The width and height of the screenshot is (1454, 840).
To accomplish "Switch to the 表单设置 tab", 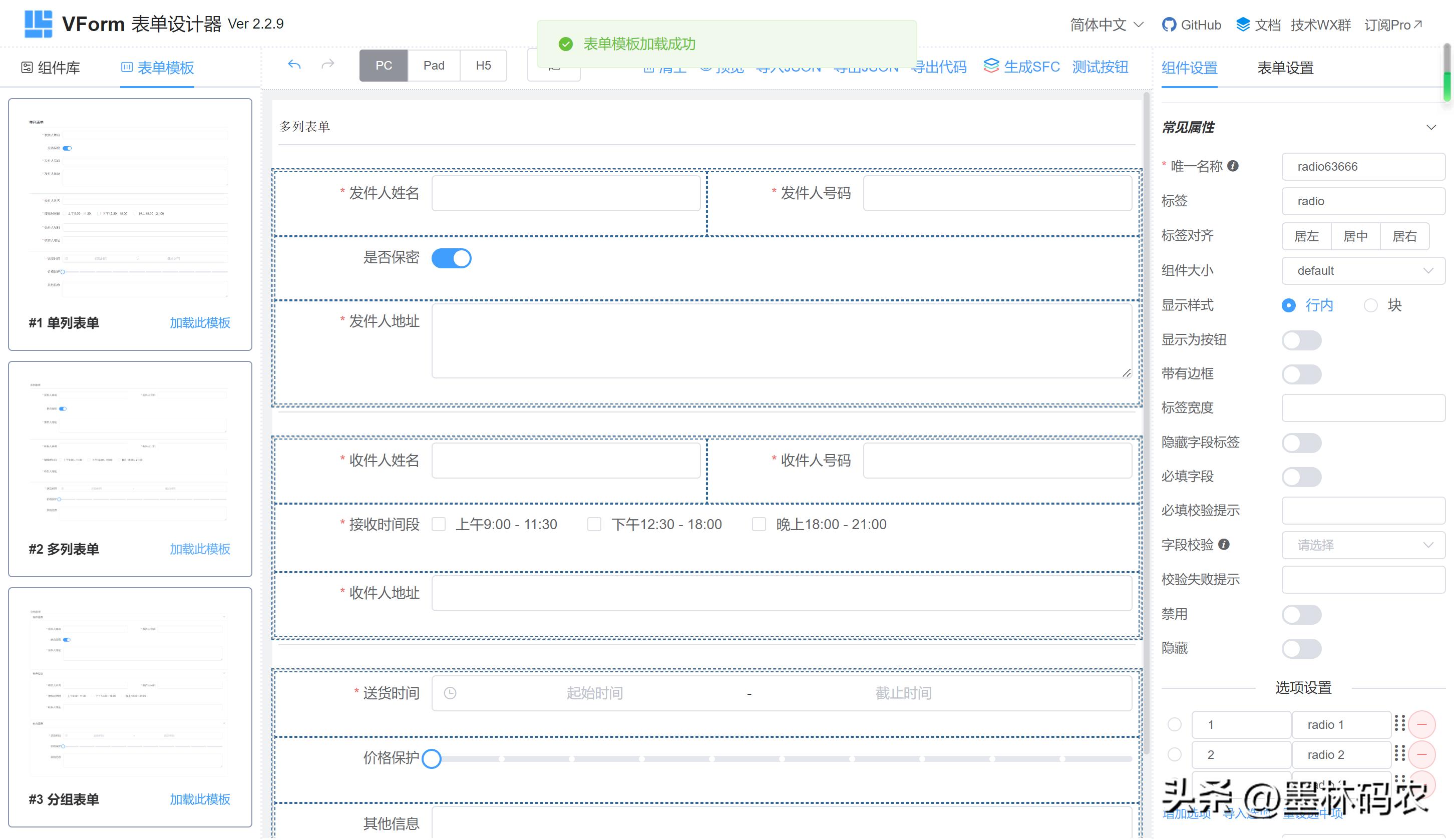I will tap(1285, 68).
